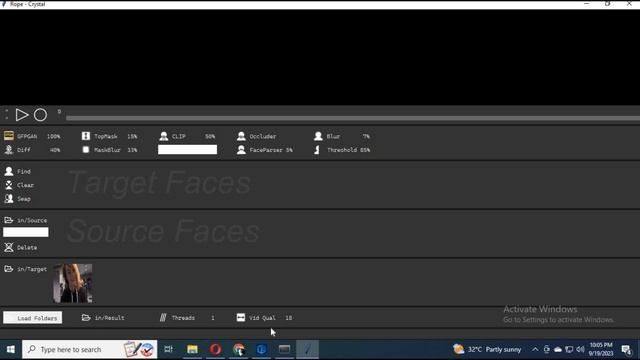Open the notifications center icon
This screenshot has height=360, width=640.
[626, 349]
